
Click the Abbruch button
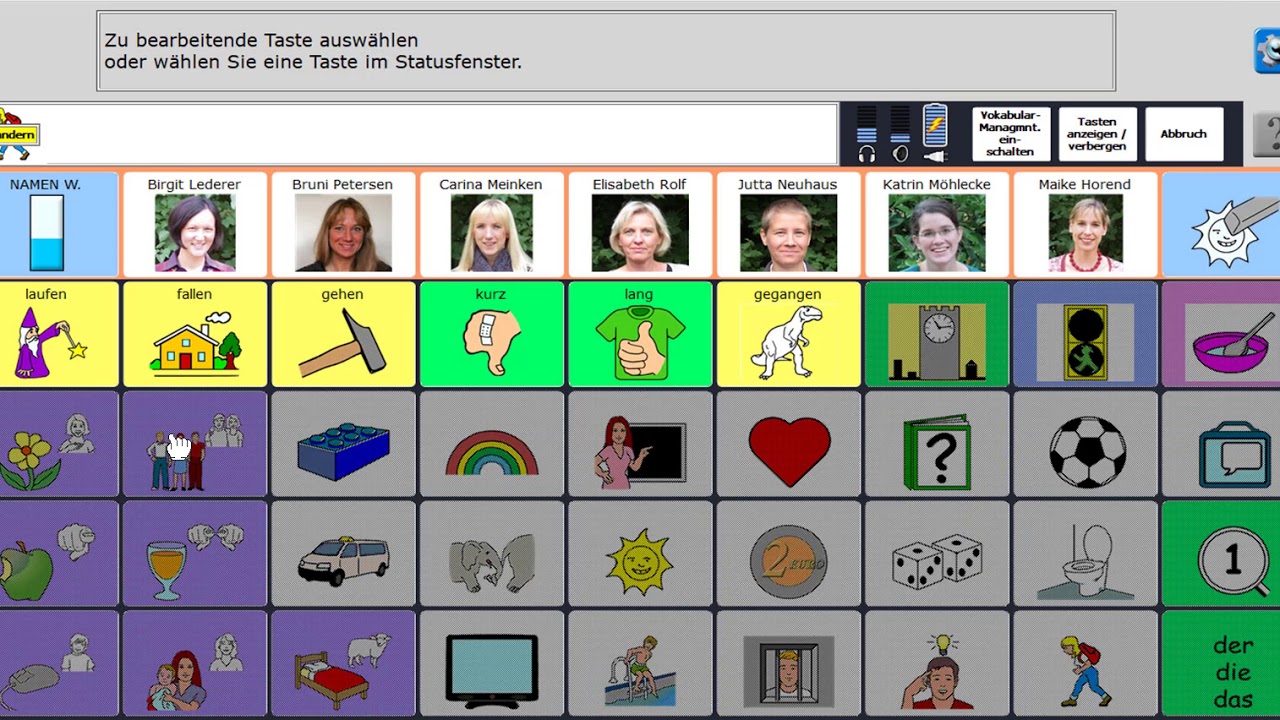point(1184,134)
